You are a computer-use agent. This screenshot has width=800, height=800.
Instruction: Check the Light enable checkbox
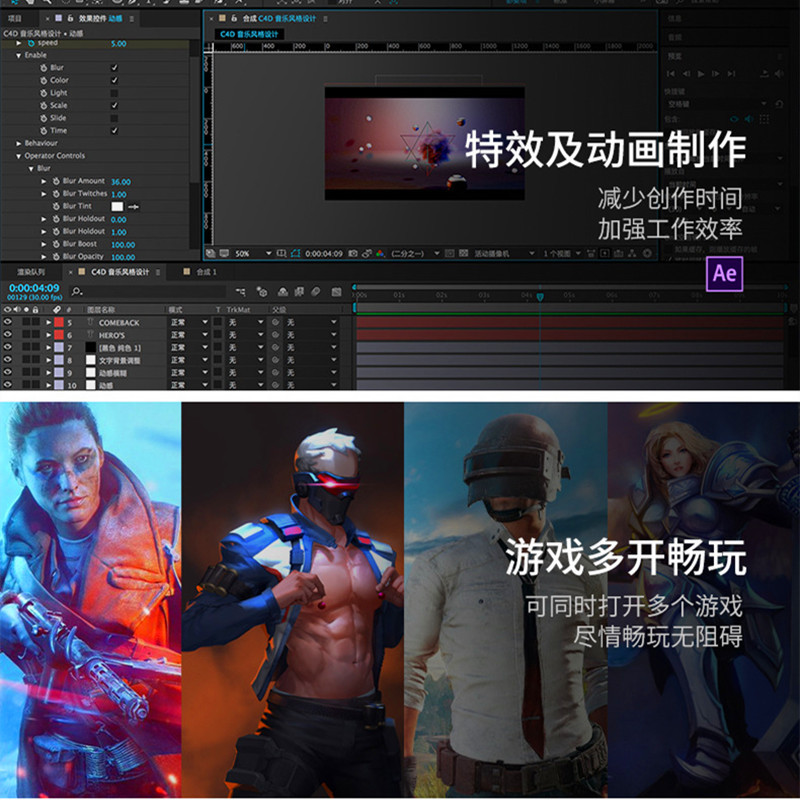[114, 93]
